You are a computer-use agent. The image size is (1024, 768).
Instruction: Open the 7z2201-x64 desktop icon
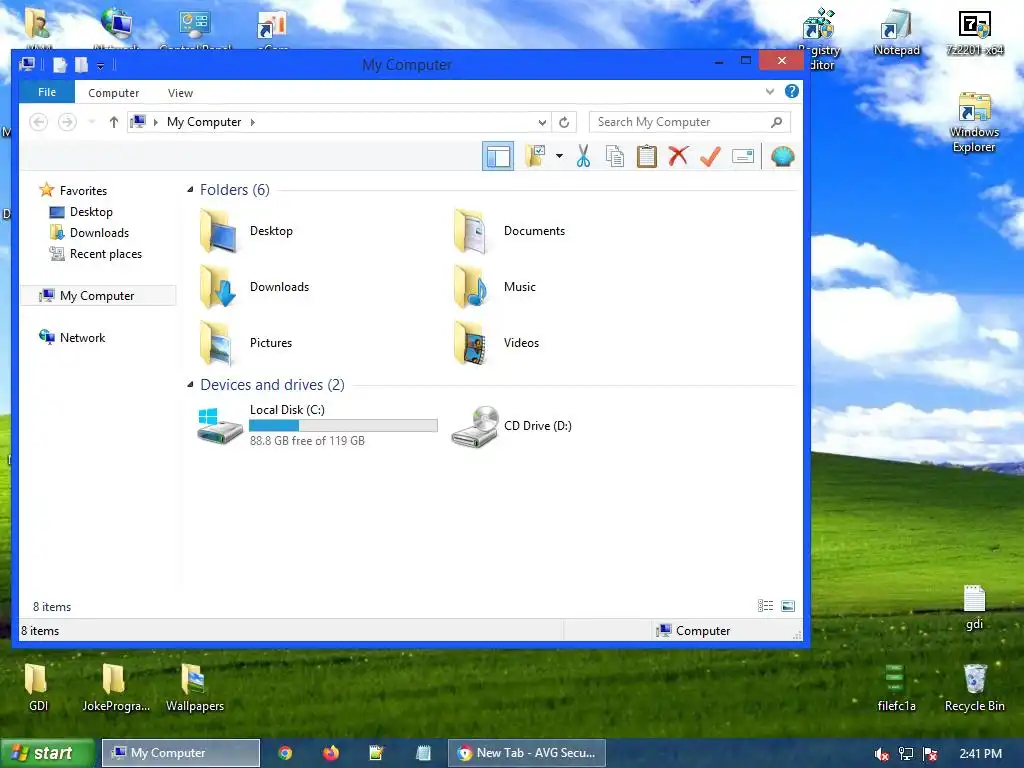click(974, 33)
